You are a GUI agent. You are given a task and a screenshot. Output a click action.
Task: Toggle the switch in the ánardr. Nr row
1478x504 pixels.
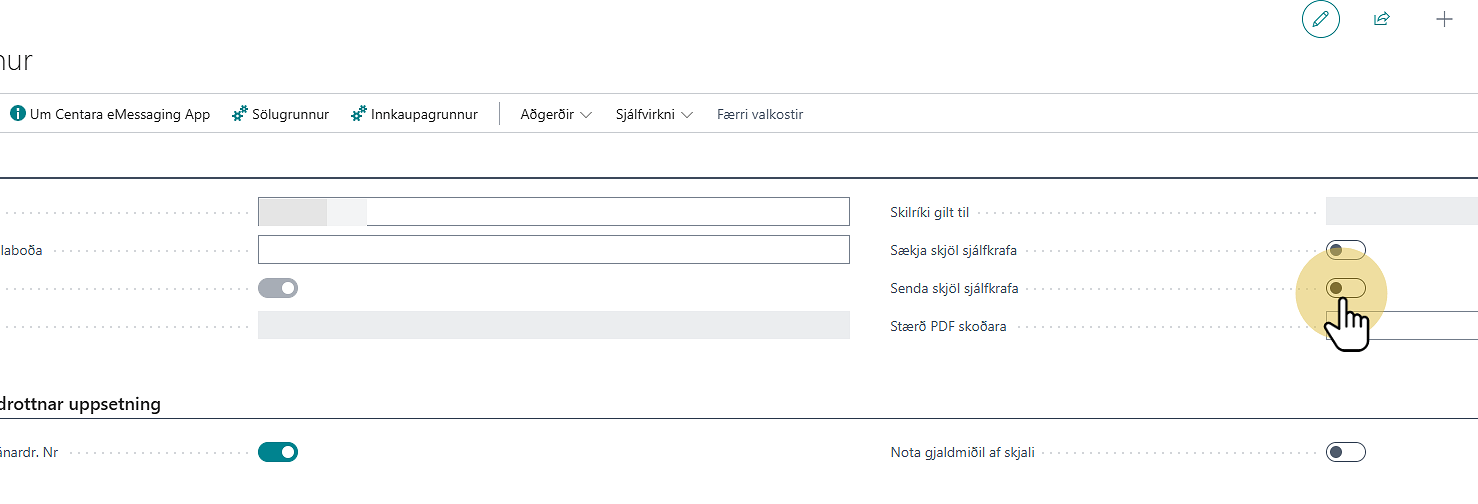[278, 452]
